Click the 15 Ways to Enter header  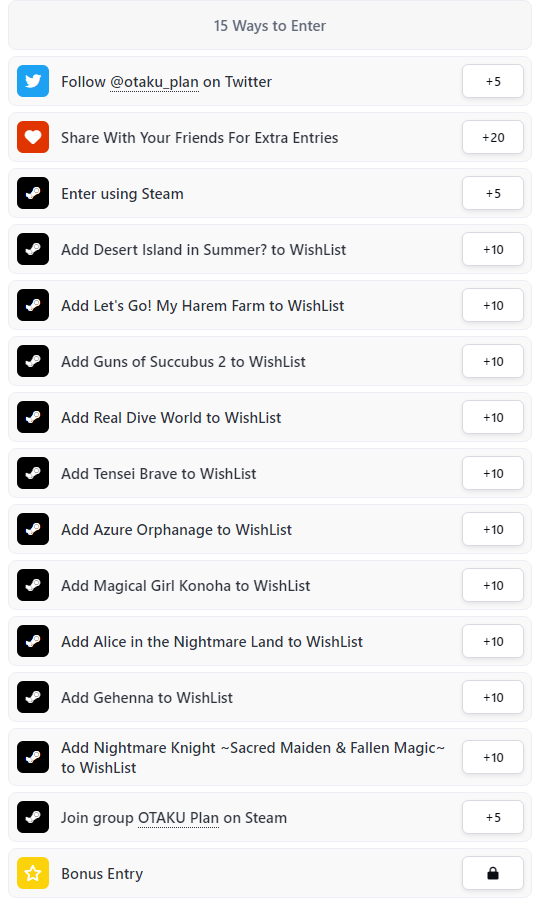tap(270, 25)
